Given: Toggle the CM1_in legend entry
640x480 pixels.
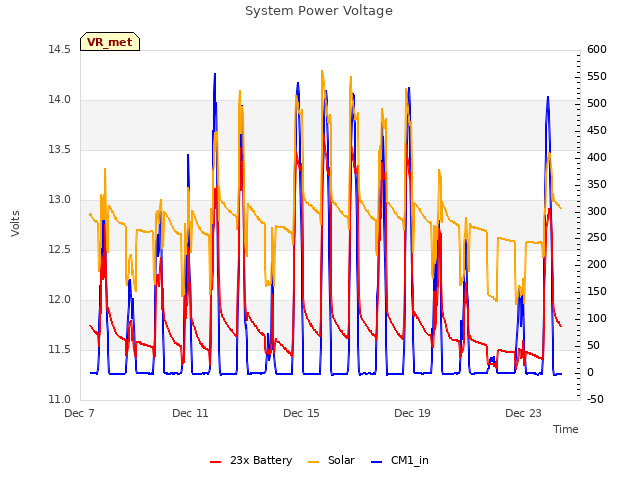Looking at the screenshot, I should click(x=400, y=460).
